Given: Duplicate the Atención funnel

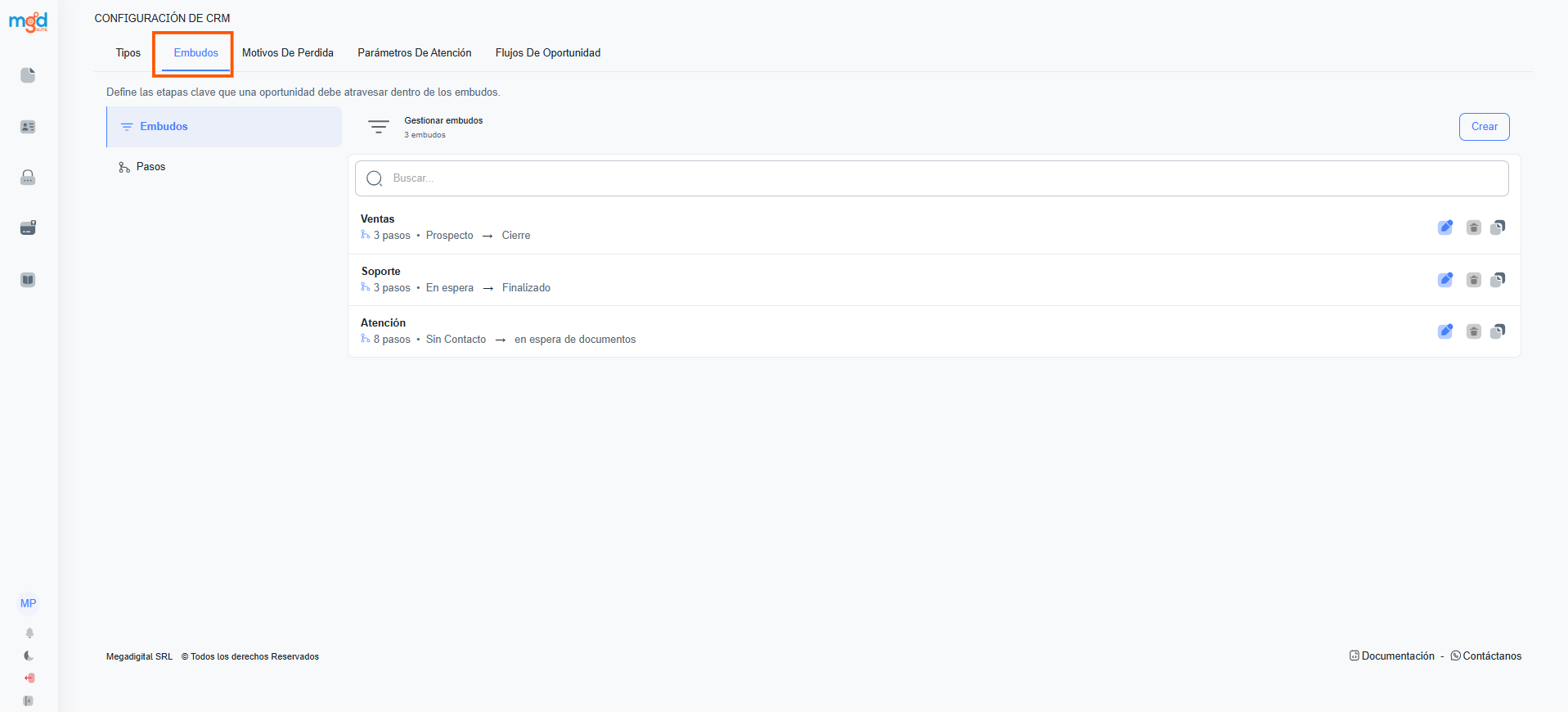Looking at the screenshot, I should [x=1498, y=331].
